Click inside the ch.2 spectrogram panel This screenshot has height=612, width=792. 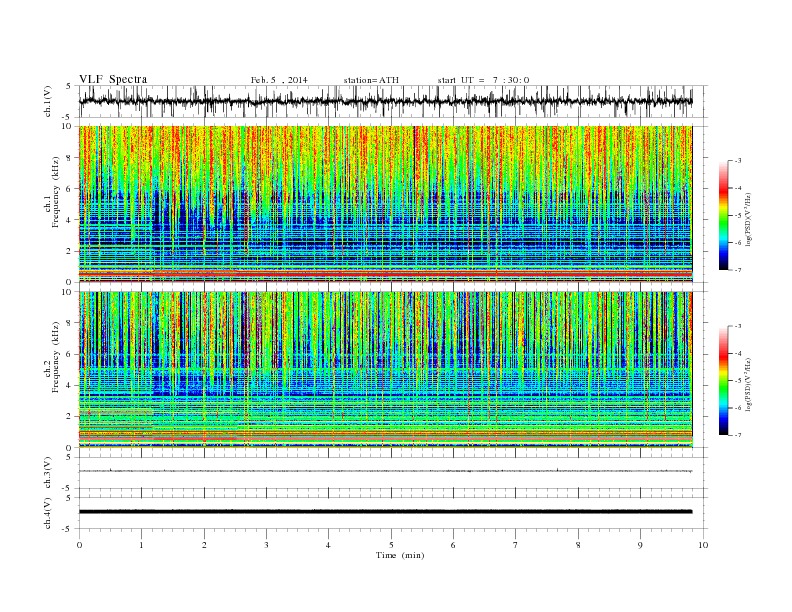[x=385, y=370]
